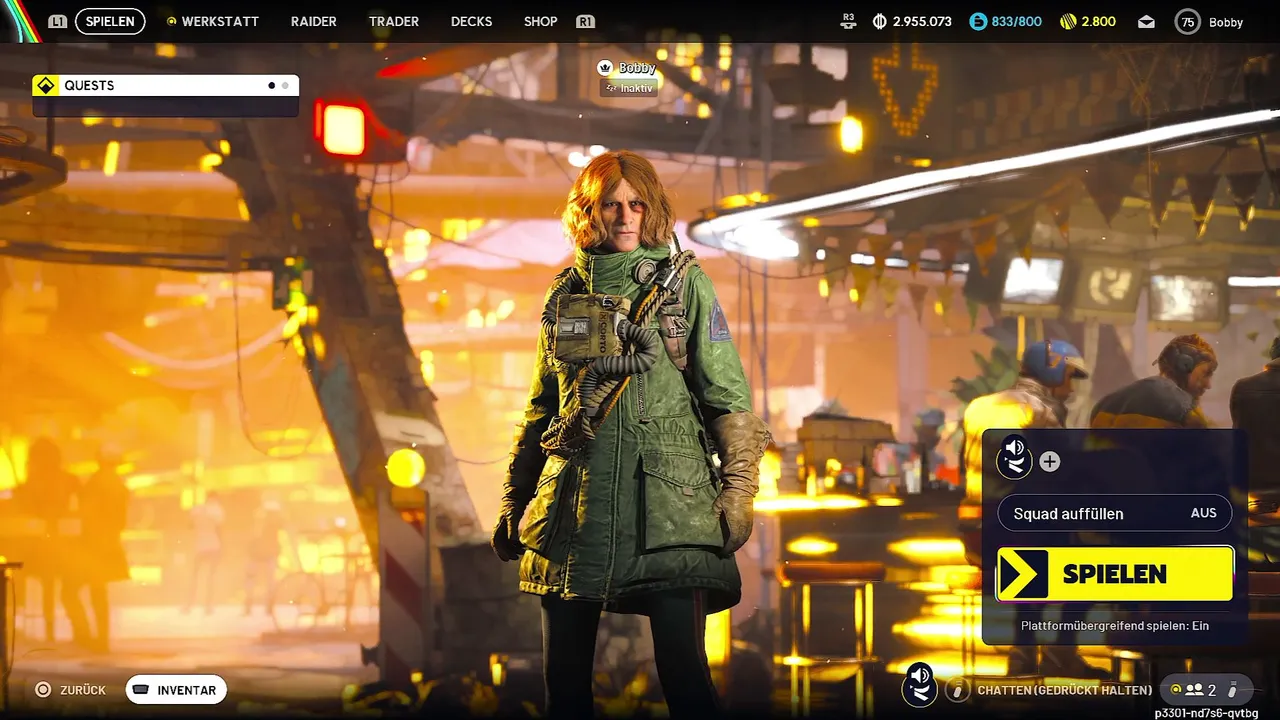Open the SHOP tab
1280x720 pixels.
coord(540,21)
